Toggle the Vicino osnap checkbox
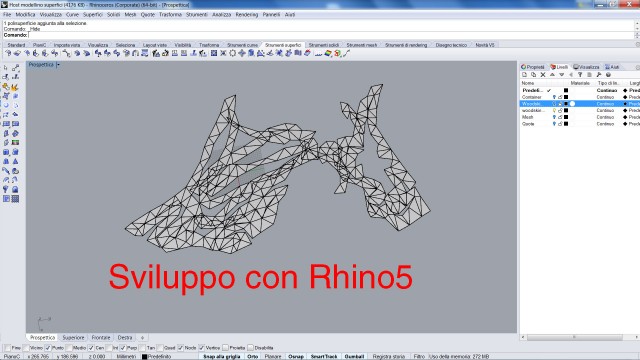The width and height of the screenshot is (640, 360). (x=27, y=348)
